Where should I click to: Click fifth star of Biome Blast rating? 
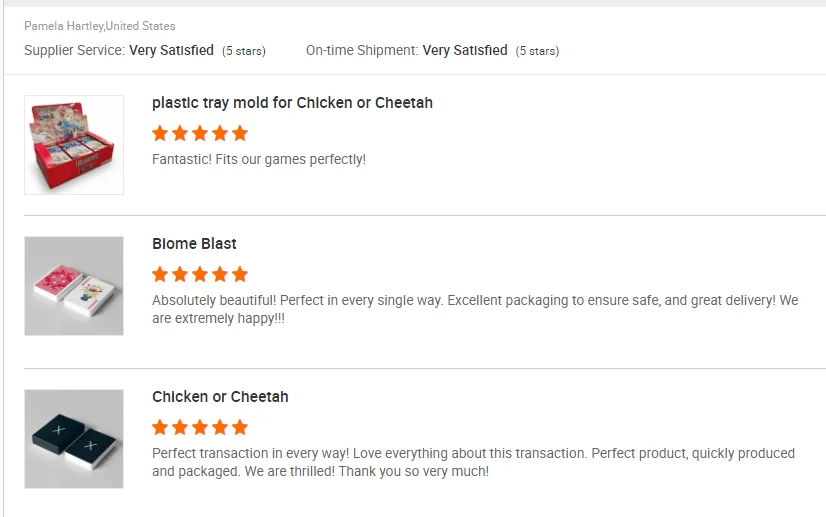click(240, 274)
